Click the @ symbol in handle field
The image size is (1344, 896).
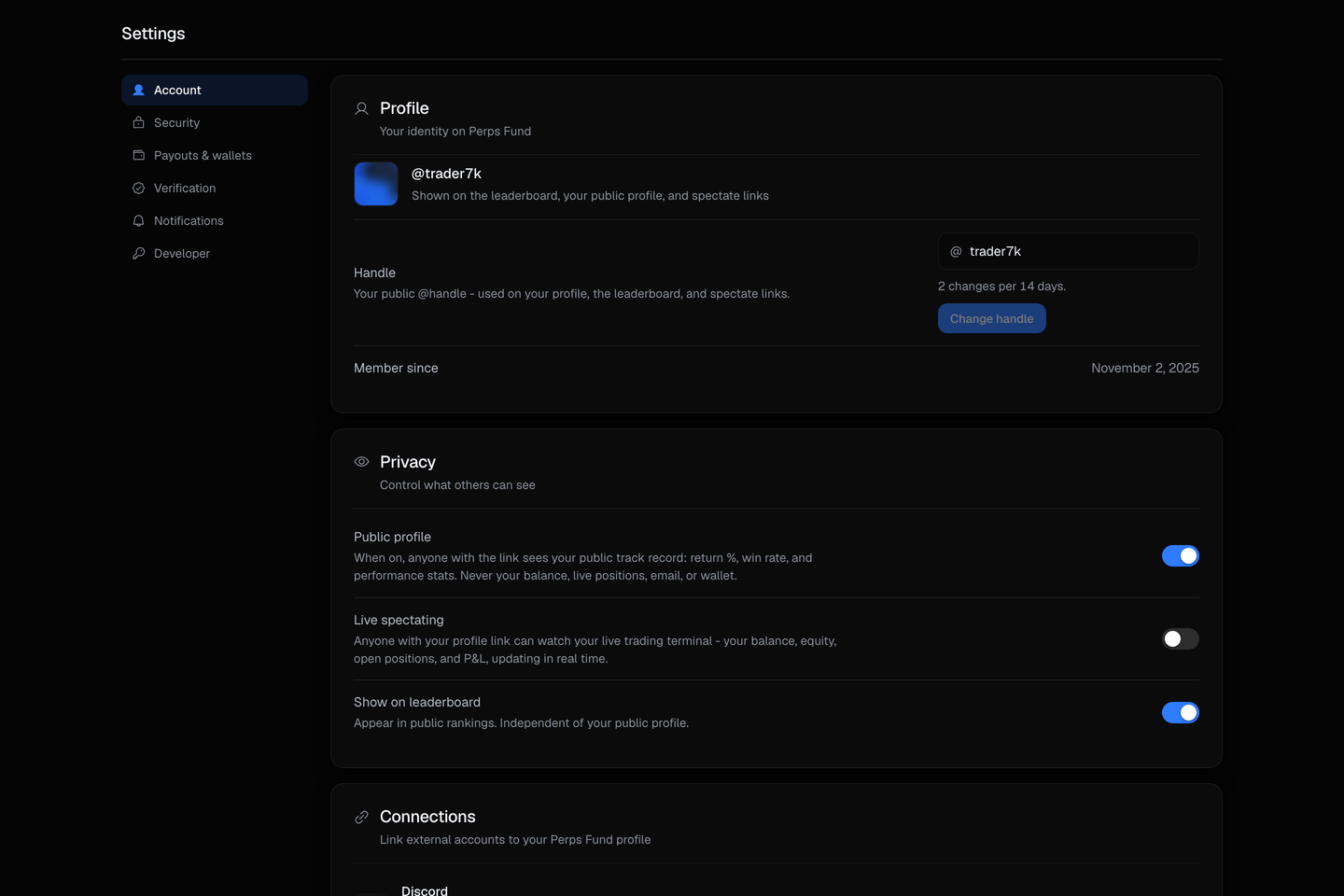click(x=956, y=252)
